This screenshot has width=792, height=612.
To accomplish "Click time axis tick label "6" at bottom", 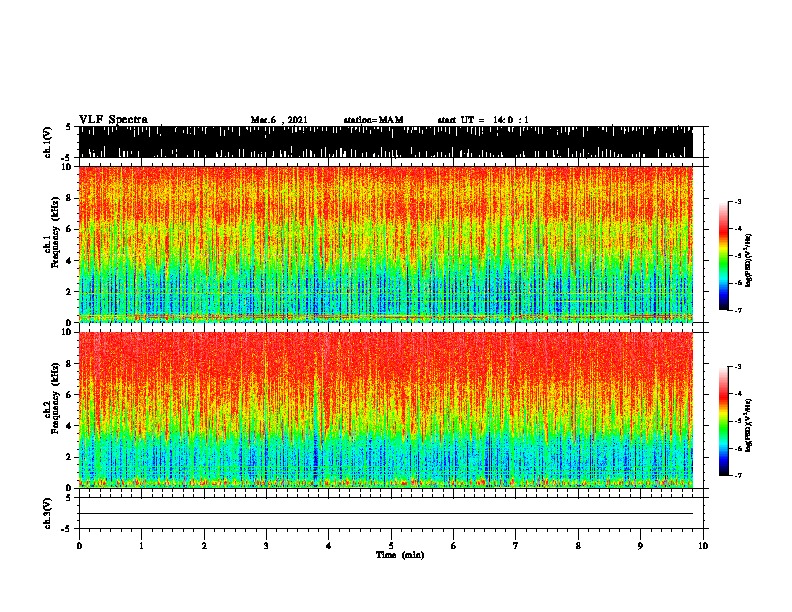I will (453, 545).
